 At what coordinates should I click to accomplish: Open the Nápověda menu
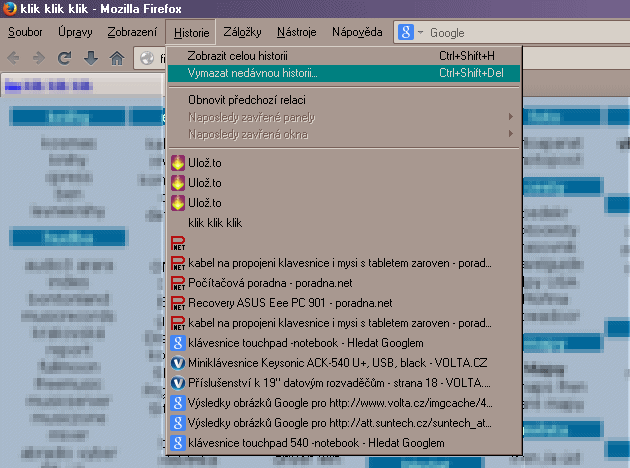tap(357, 32)
